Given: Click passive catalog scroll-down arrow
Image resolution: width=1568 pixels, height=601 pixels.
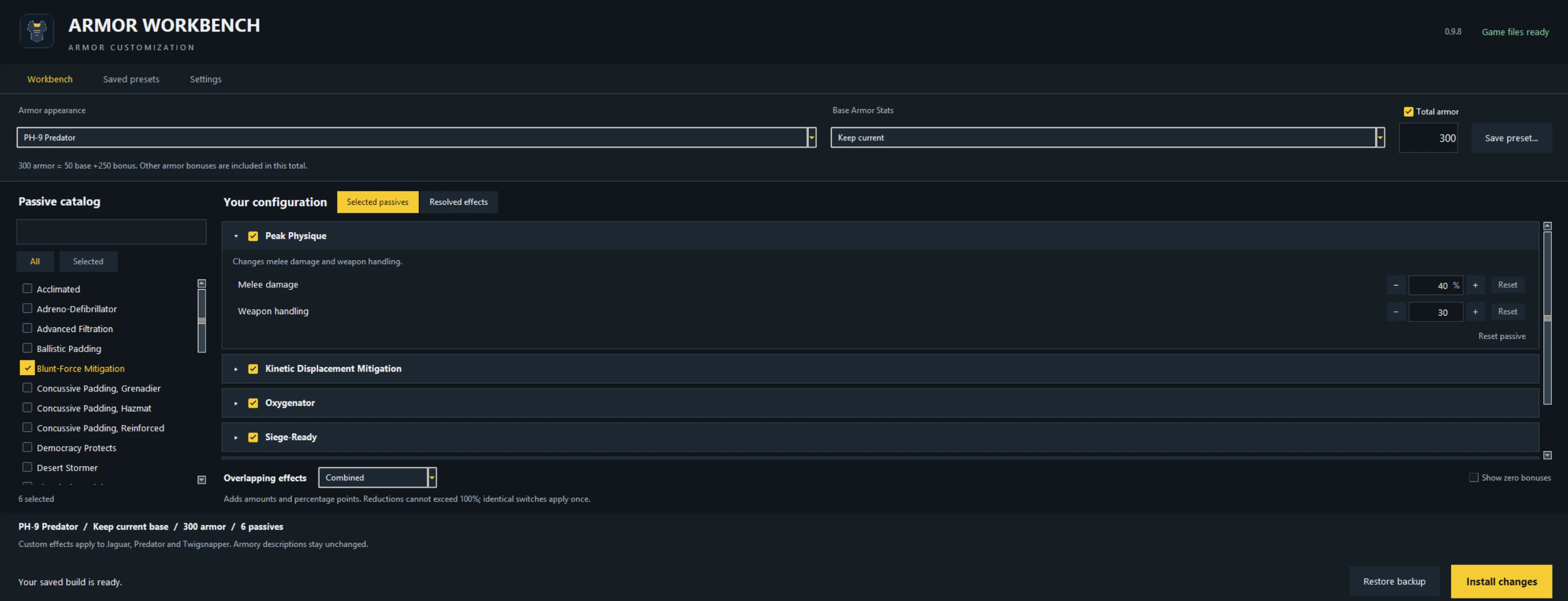Looking at the screenshot, I should 202,480.
